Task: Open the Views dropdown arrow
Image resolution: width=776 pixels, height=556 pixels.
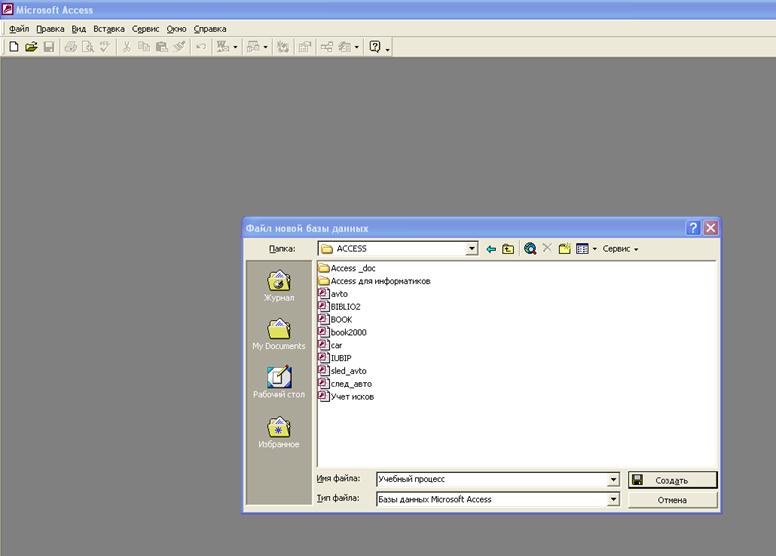Action: tap(594, 249)
